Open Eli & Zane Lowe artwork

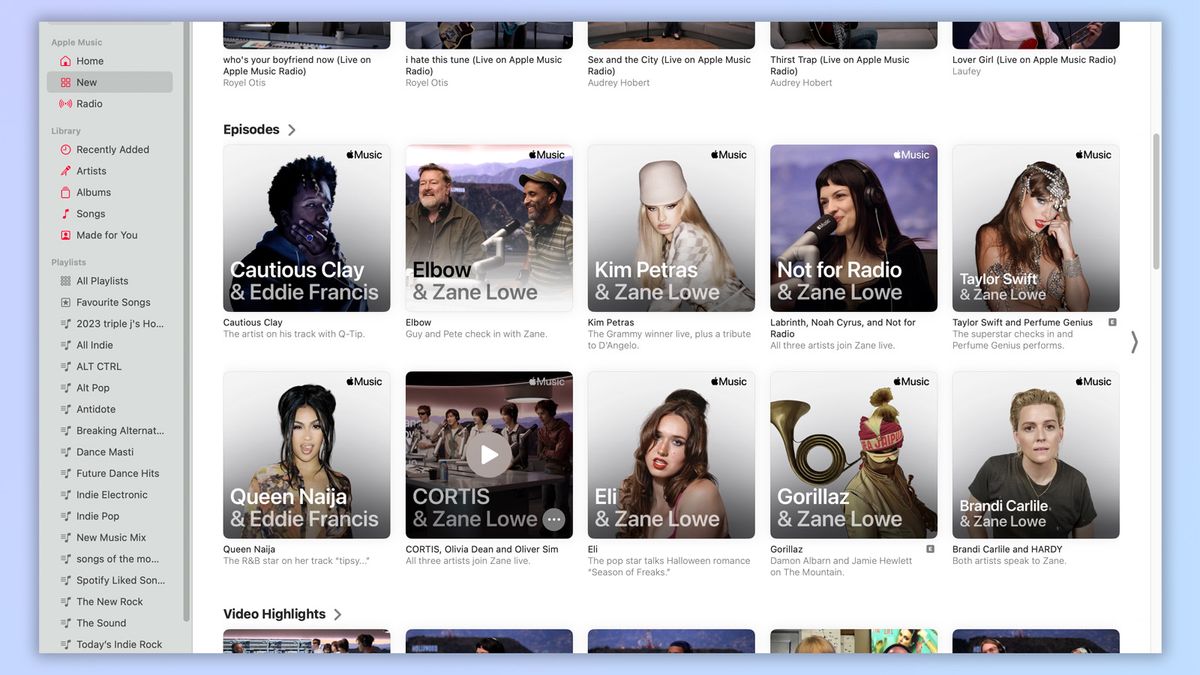coord(671,455)
